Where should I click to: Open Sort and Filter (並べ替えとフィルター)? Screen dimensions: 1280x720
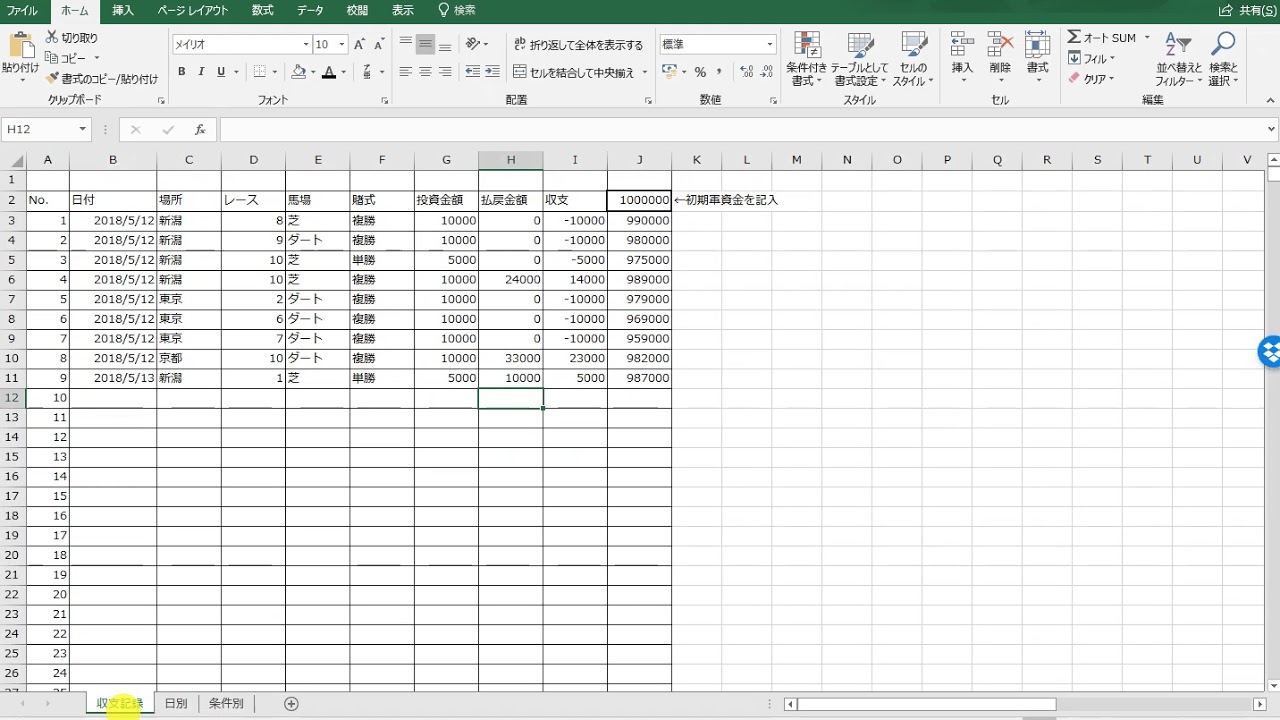tap(1179, 59)
